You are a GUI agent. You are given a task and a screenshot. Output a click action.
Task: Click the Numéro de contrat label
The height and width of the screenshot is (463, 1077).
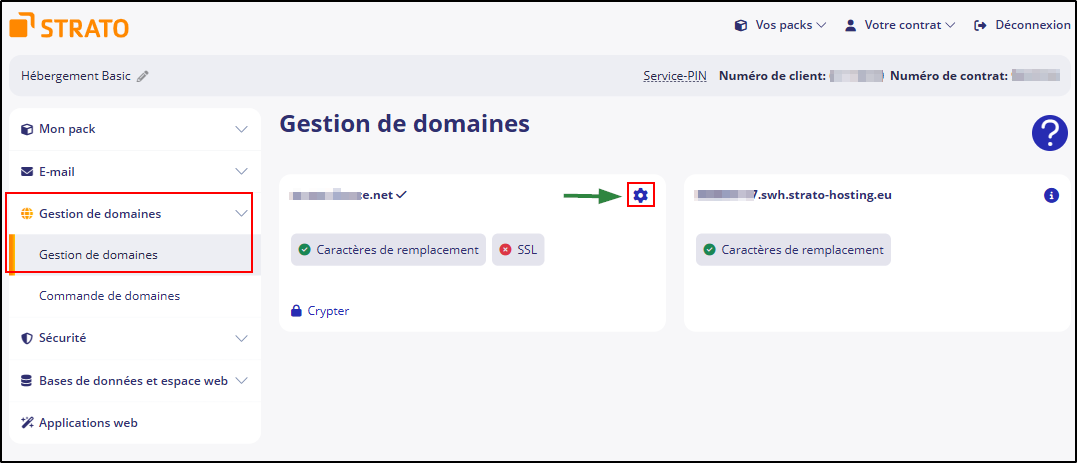point(949,76)
